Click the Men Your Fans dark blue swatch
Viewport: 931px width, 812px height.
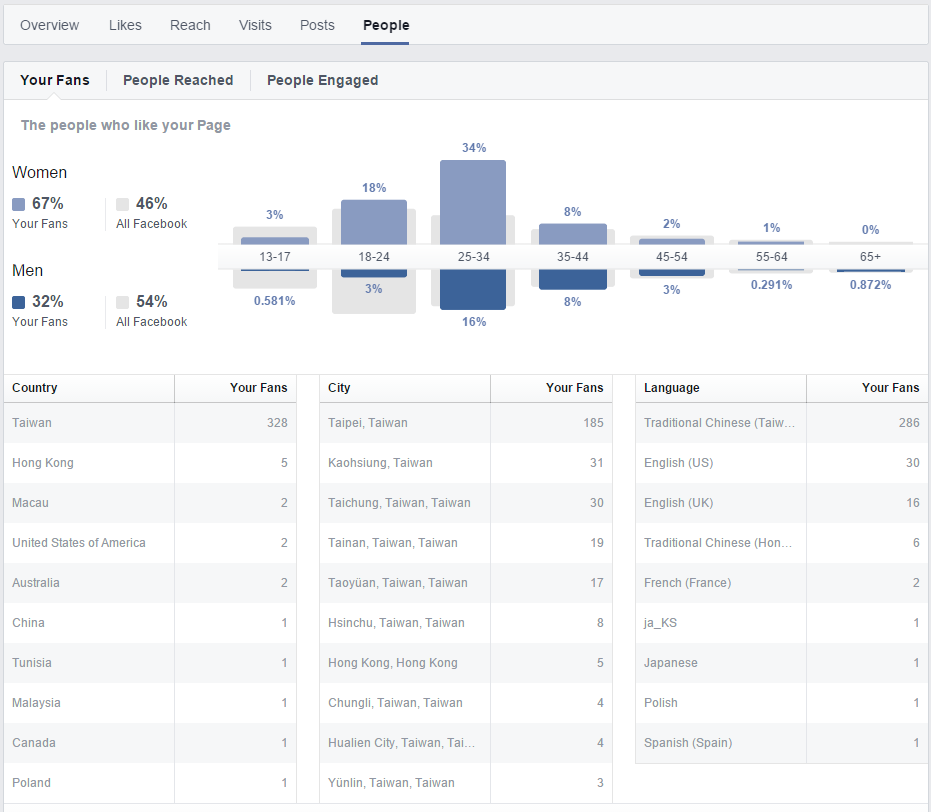tap(19, 302)
